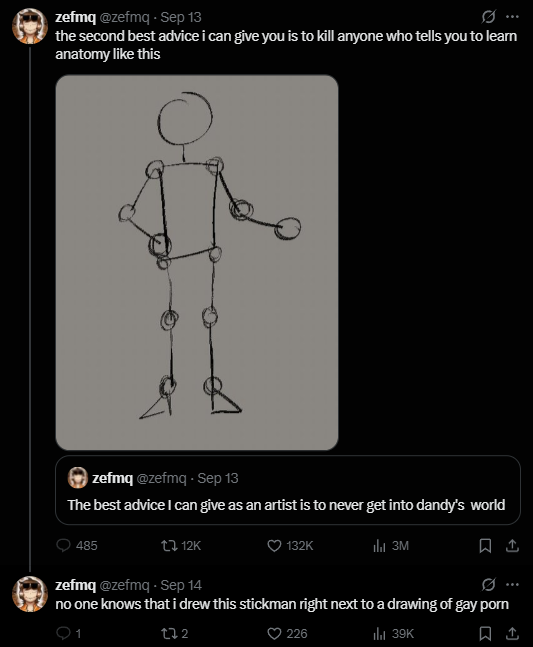This screenshot has width=533, height=647.
Task: Open the stickman drawing image
Action: [197, 262]
